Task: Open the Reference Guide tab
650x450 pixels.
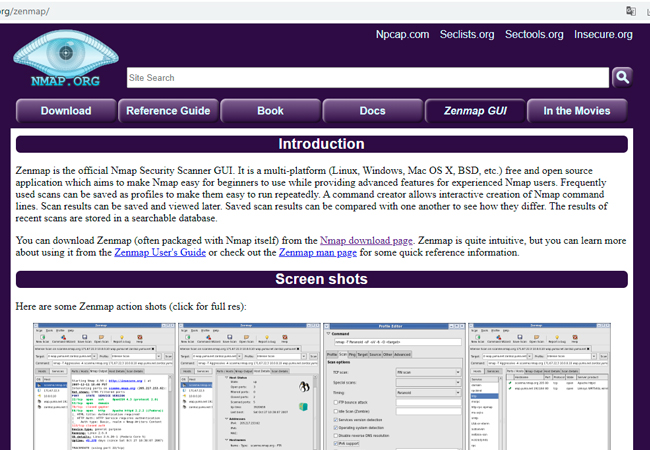Action: coord(168,111)
